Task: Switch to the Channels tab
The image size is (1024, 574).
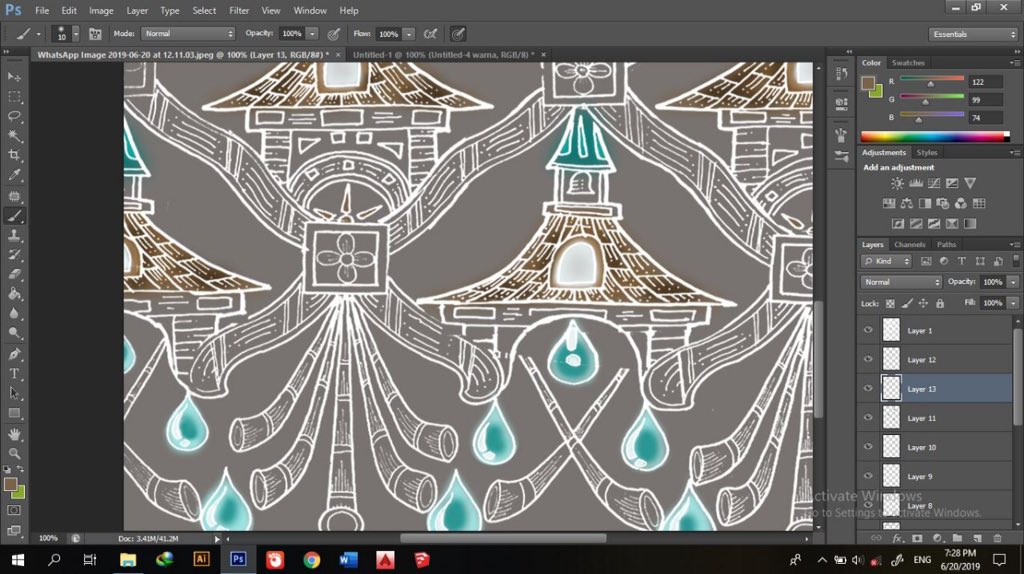Action: (910, 244)
